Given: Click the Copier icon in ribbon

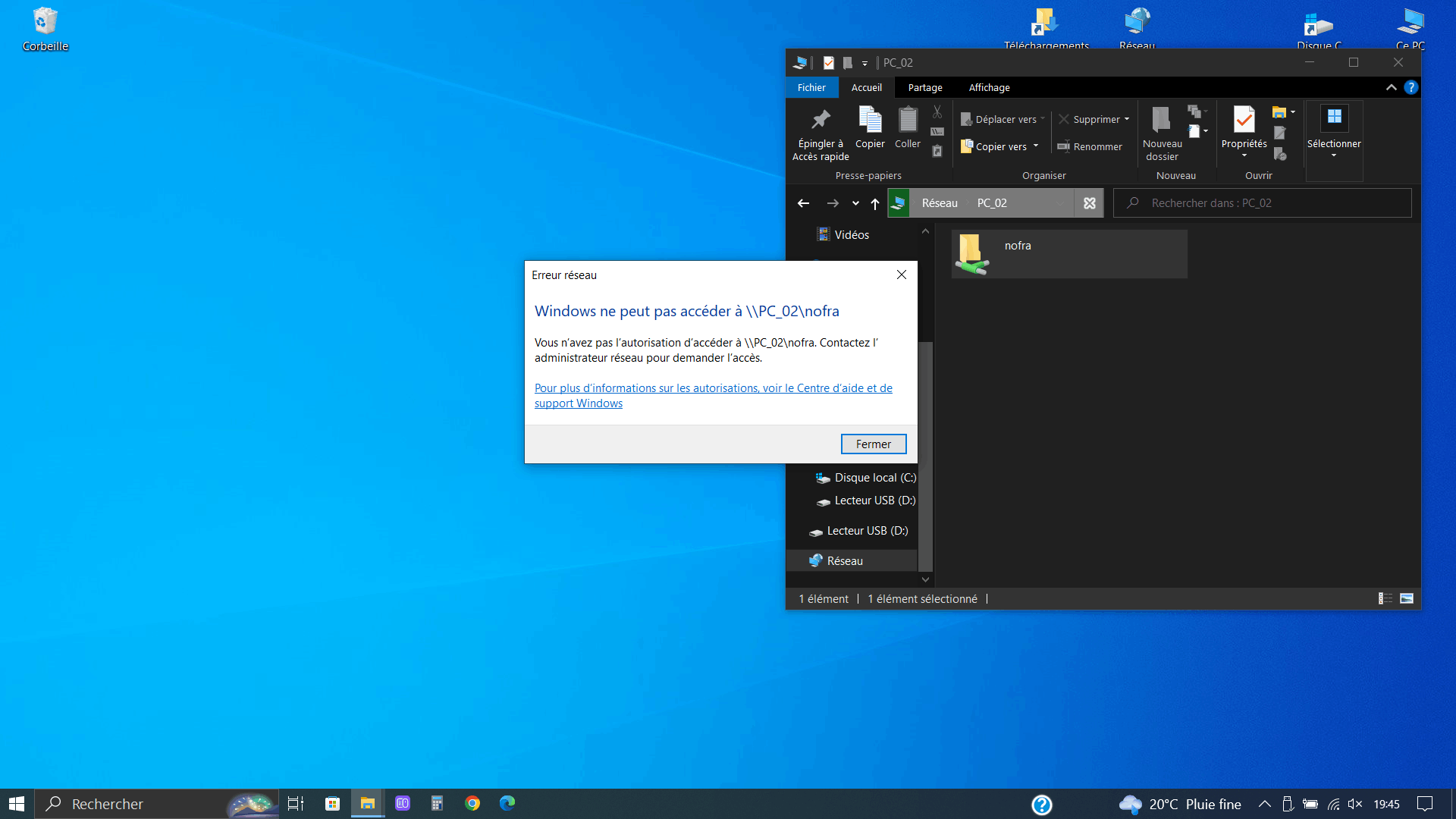Looking at the screenshot, I should point(870,120).
